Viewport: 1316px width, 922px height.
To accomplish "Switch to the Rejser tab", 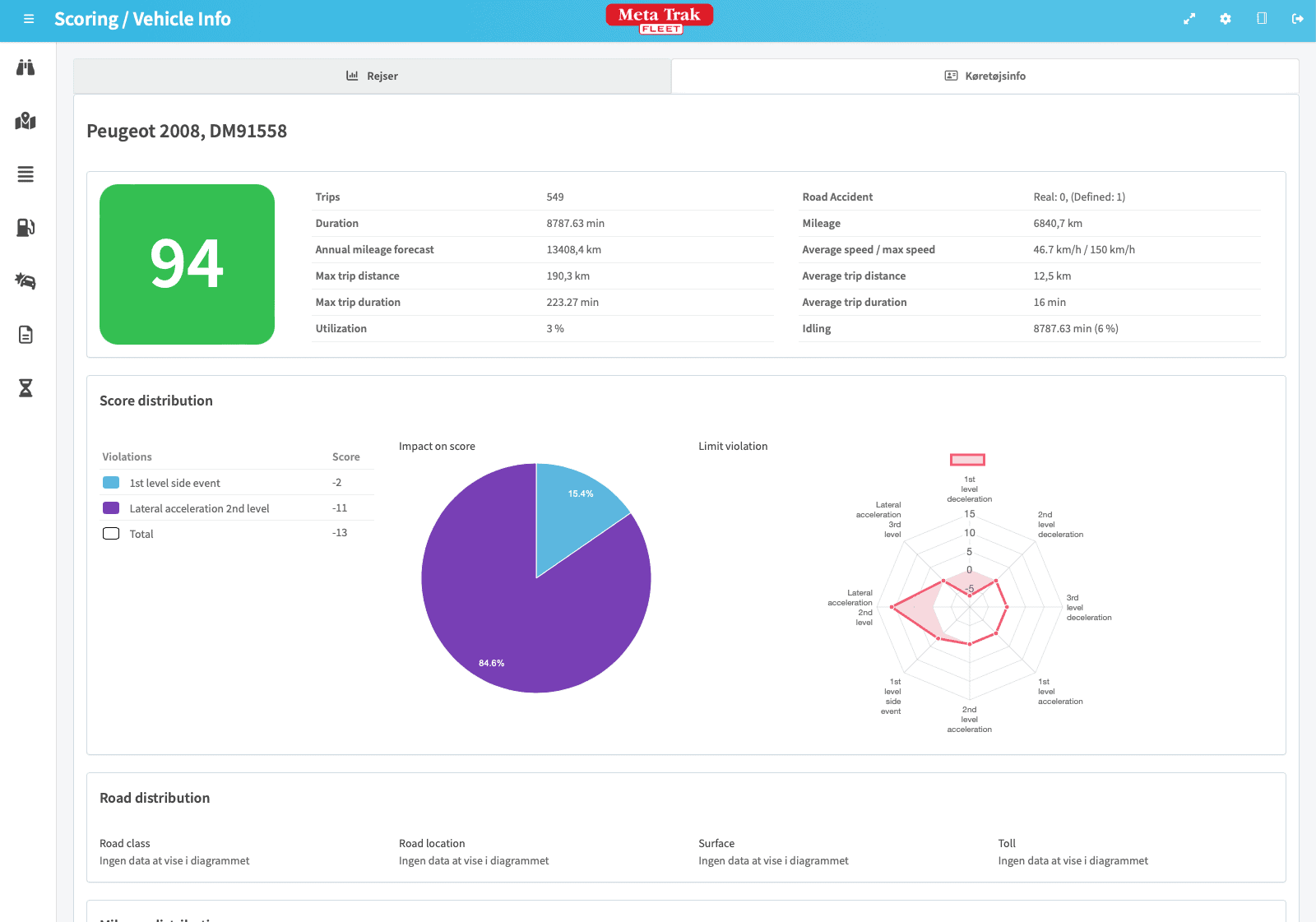I will [372, 76].
